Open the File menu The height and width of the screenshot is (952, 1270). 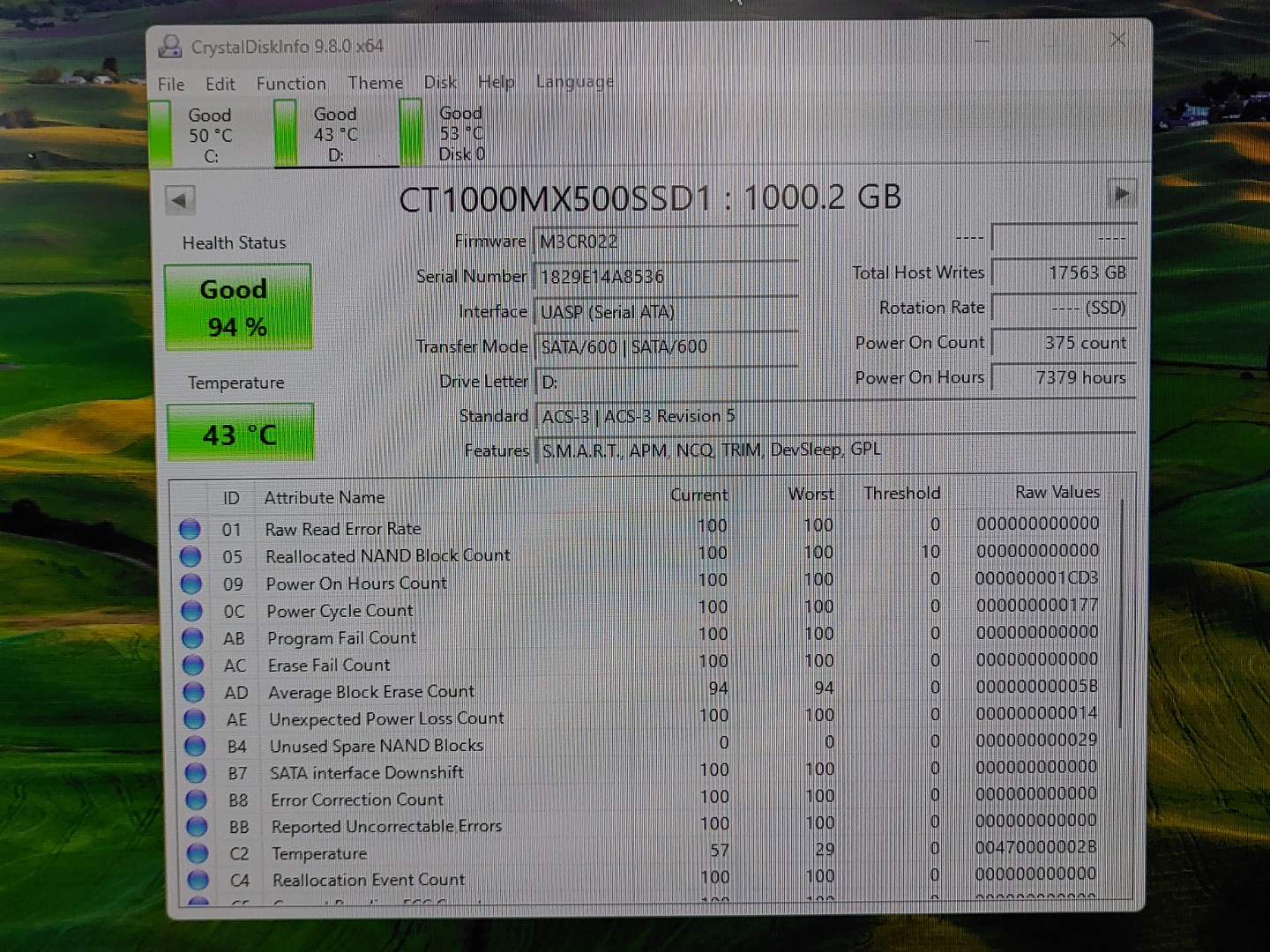point(171,85)
